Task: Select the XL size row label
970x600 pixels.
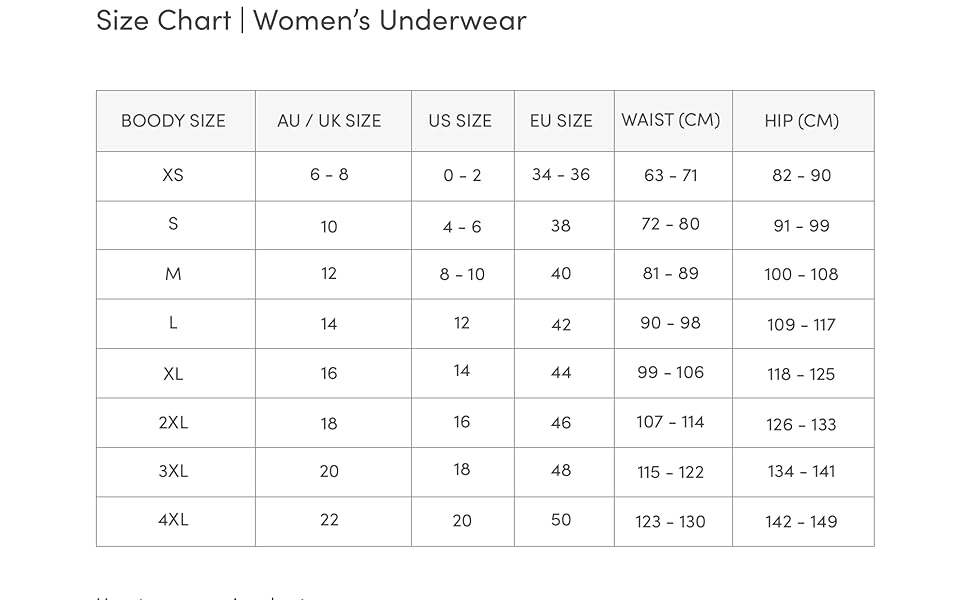Action: [173, 374]
